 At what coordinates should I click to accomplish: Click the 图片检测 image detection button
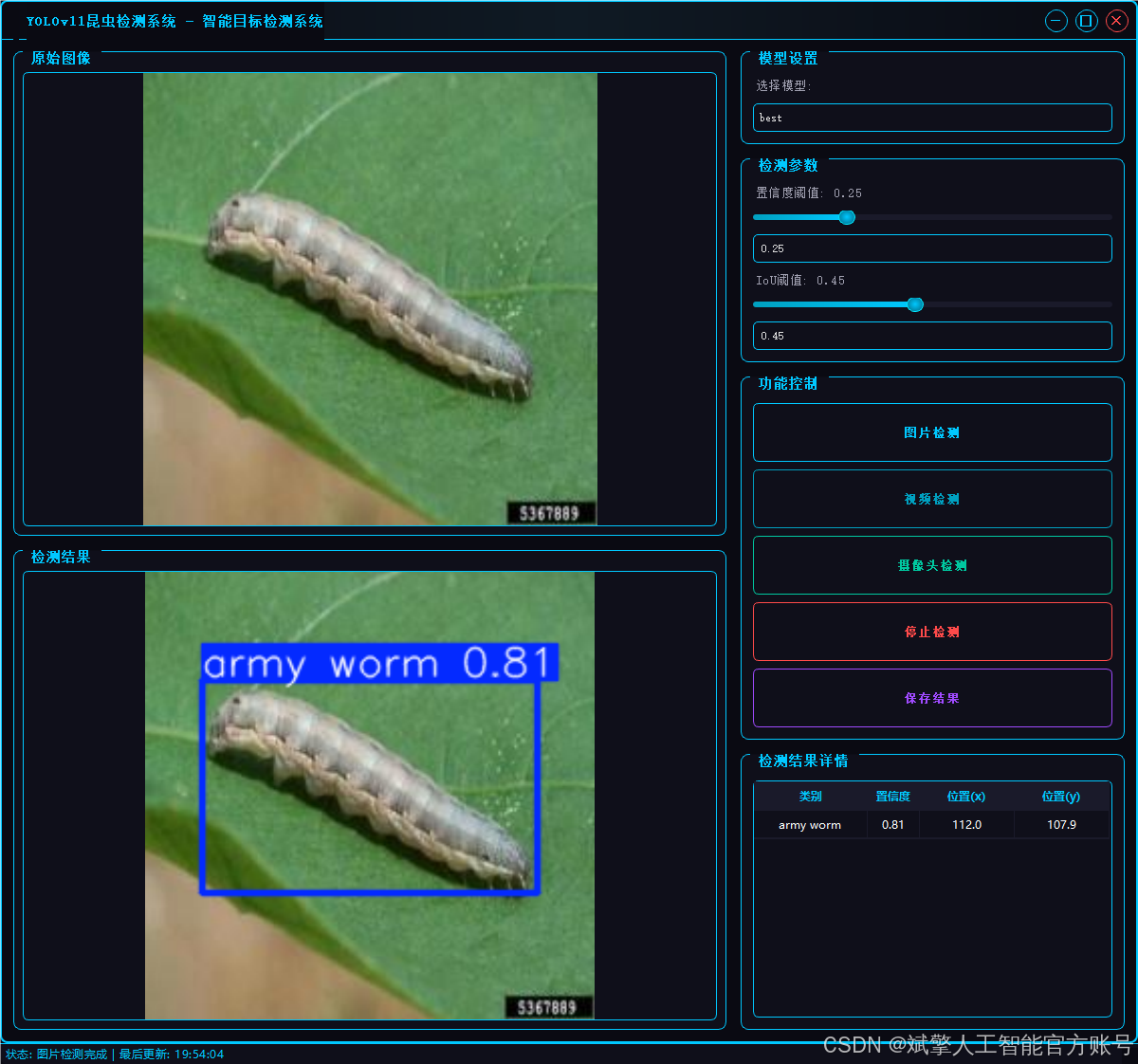(931, 432)
